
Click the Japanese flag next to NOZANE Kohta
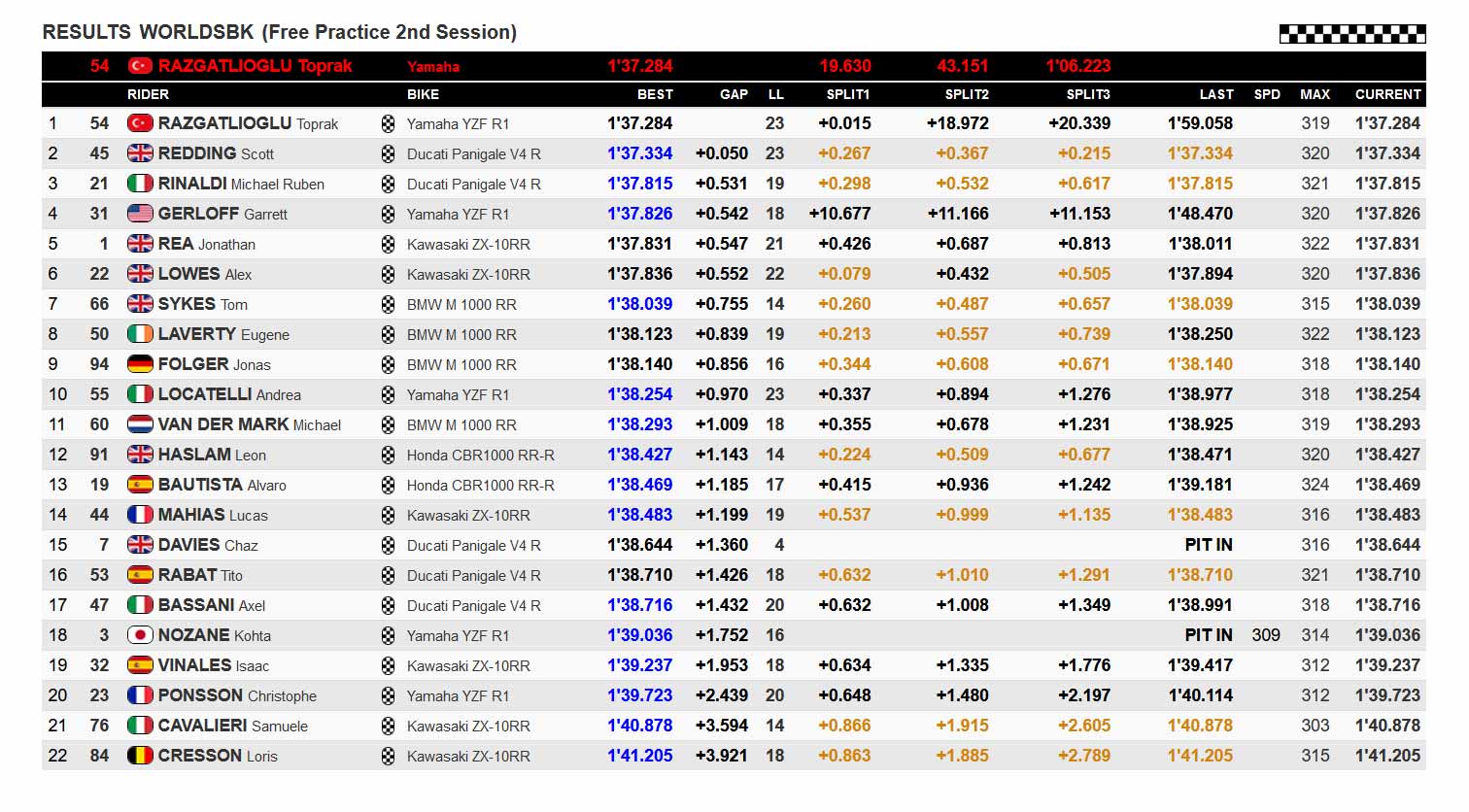pos(140,635)
